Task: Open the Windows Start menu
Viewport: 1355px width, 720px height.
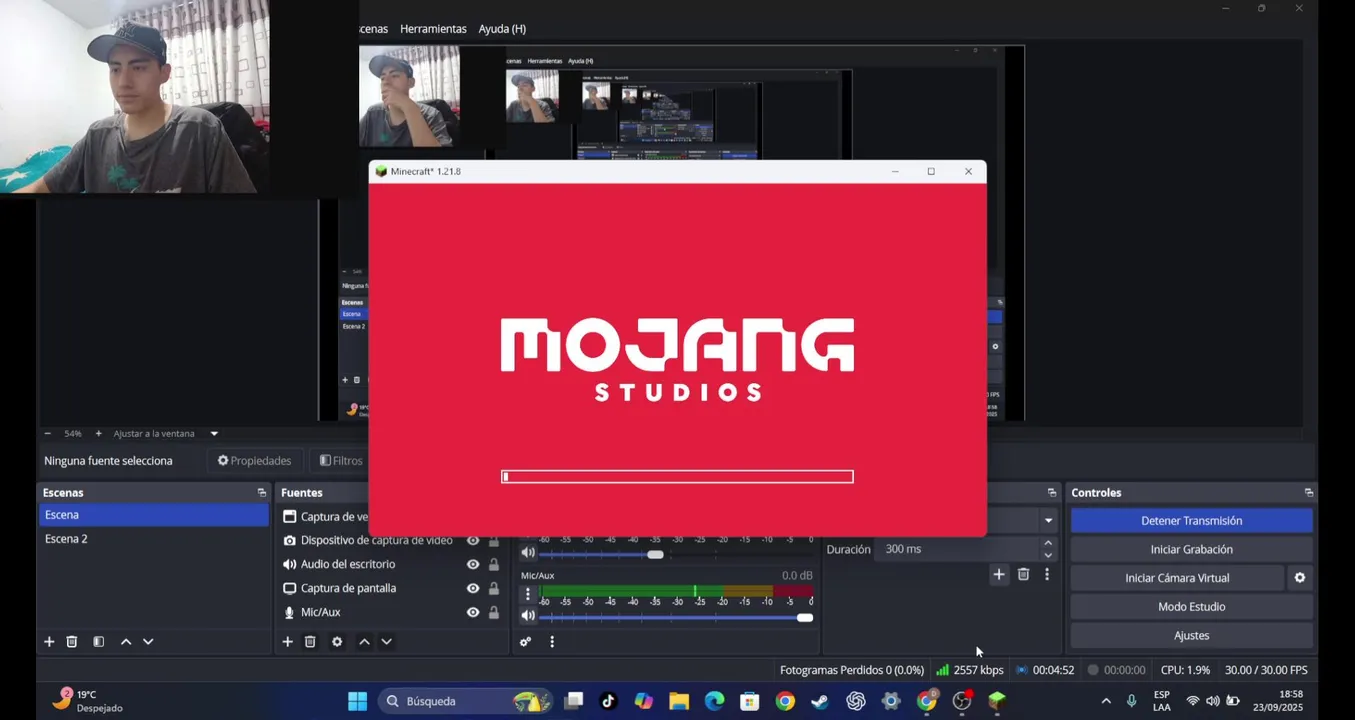Action: (x=357, y=701)
